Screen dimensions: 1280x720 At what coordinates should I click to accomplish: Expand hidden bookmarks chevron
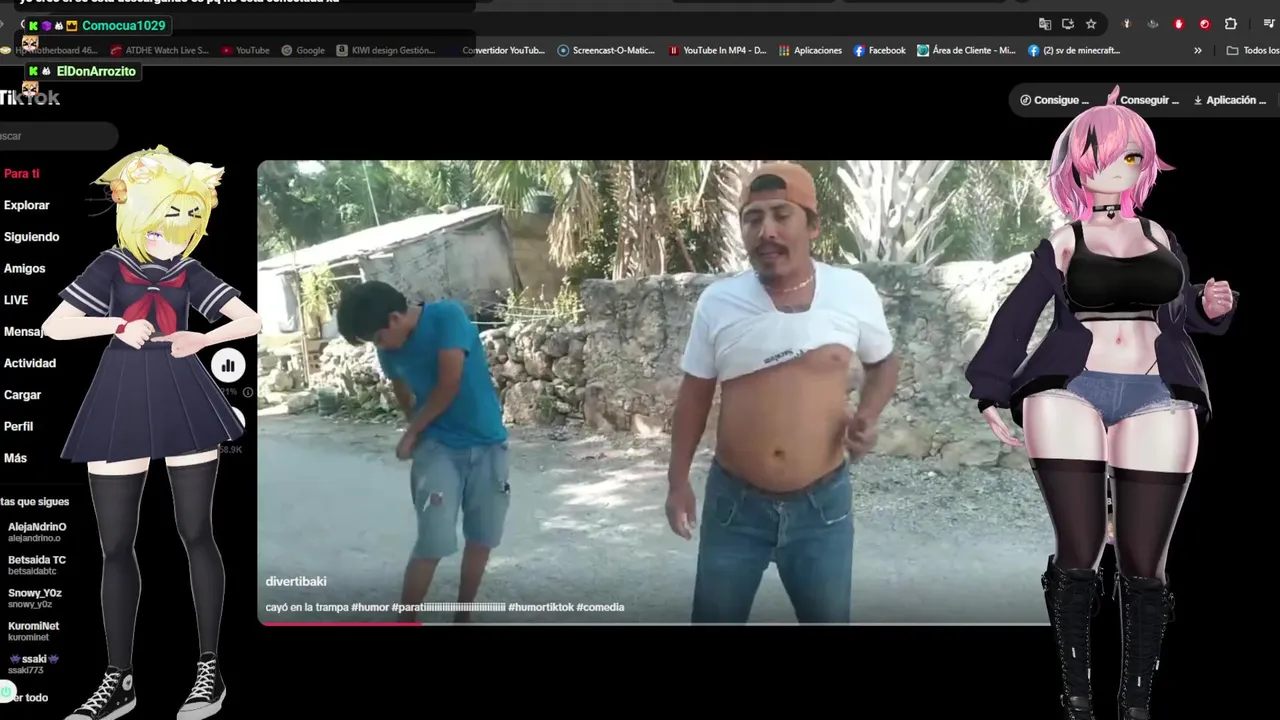[1198, 50]
